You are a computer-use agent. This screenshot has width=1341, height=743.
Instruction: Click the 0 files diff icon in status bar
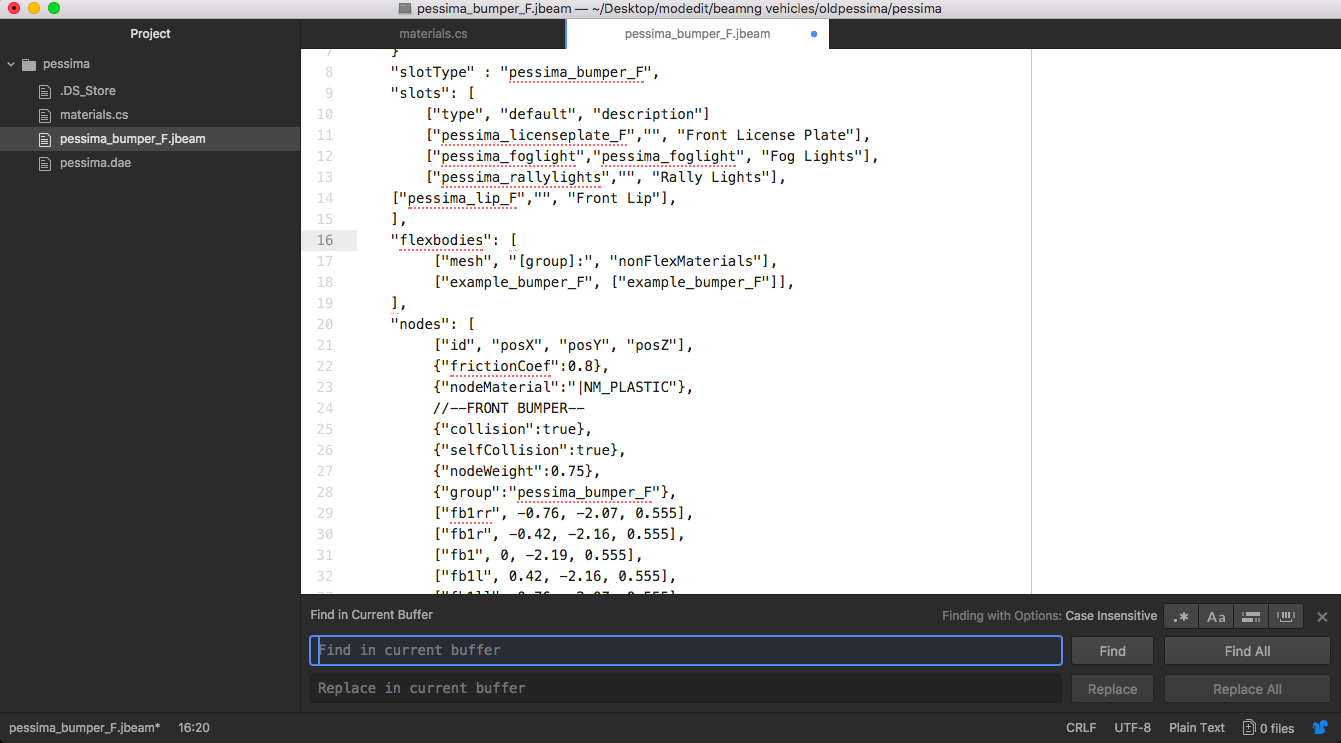pyautogui.click(x=1249, y=728)
